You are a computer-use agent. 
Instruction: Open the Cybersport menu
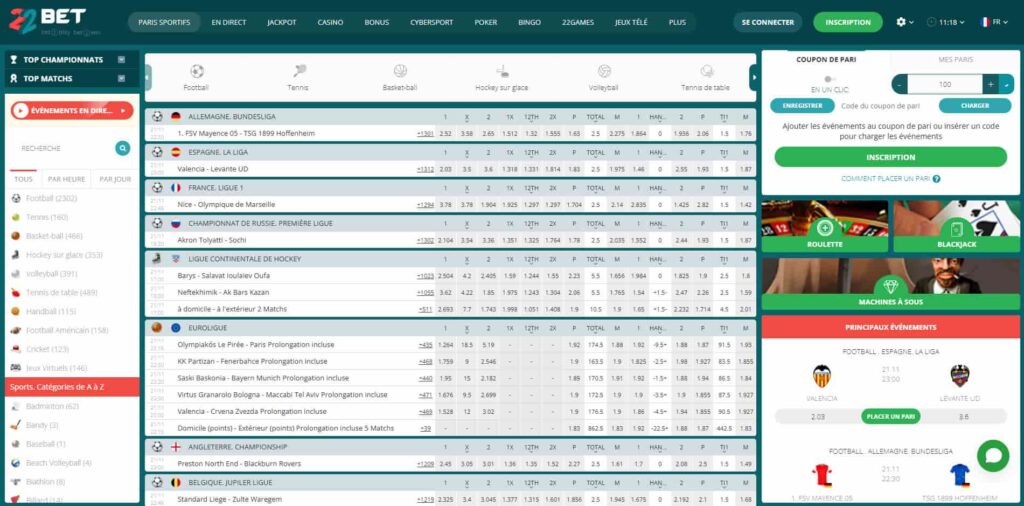click(x=432, y=22)
